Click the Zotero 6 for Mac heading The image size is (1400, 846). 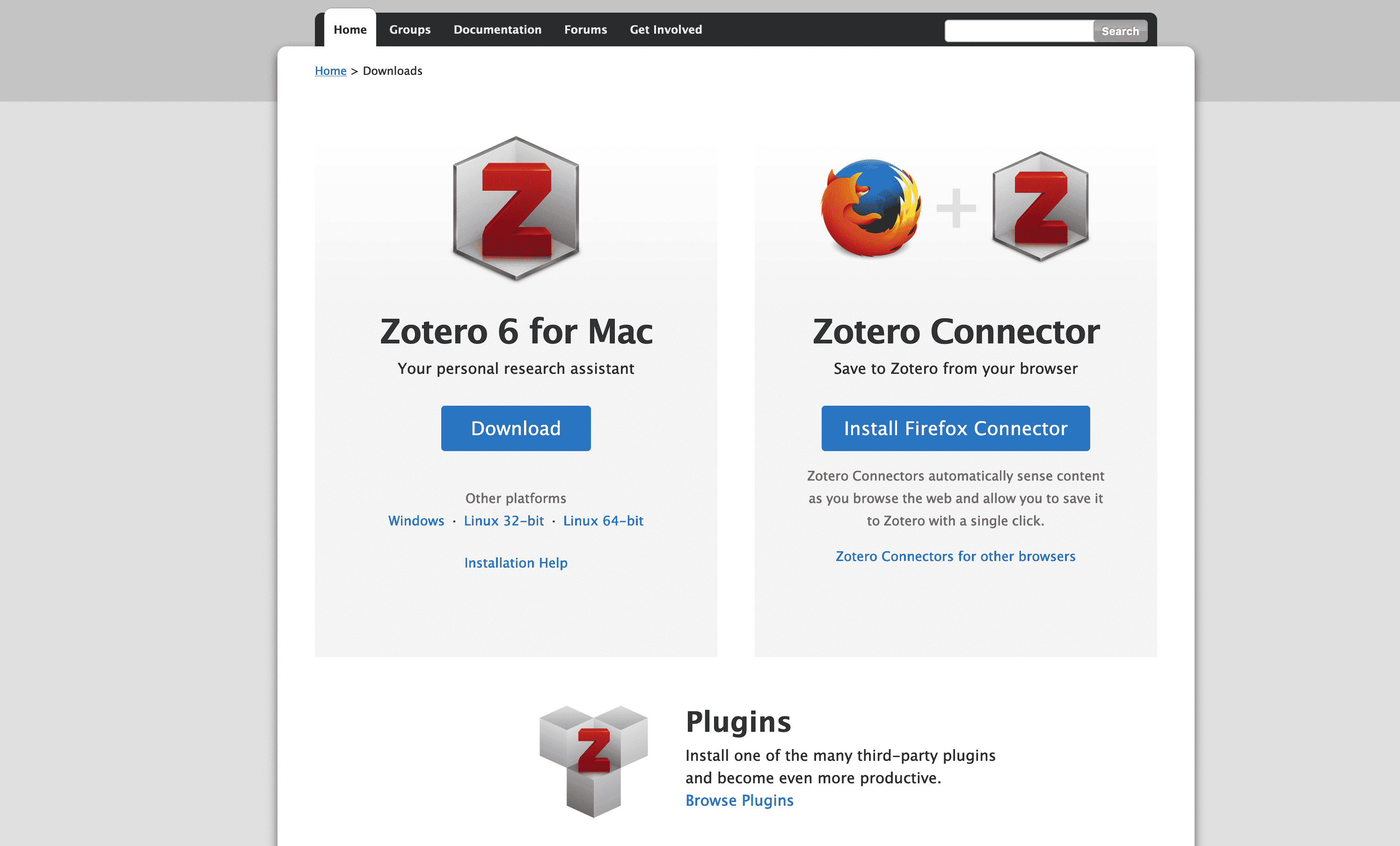pyautogui.click(x=516, y=331)
